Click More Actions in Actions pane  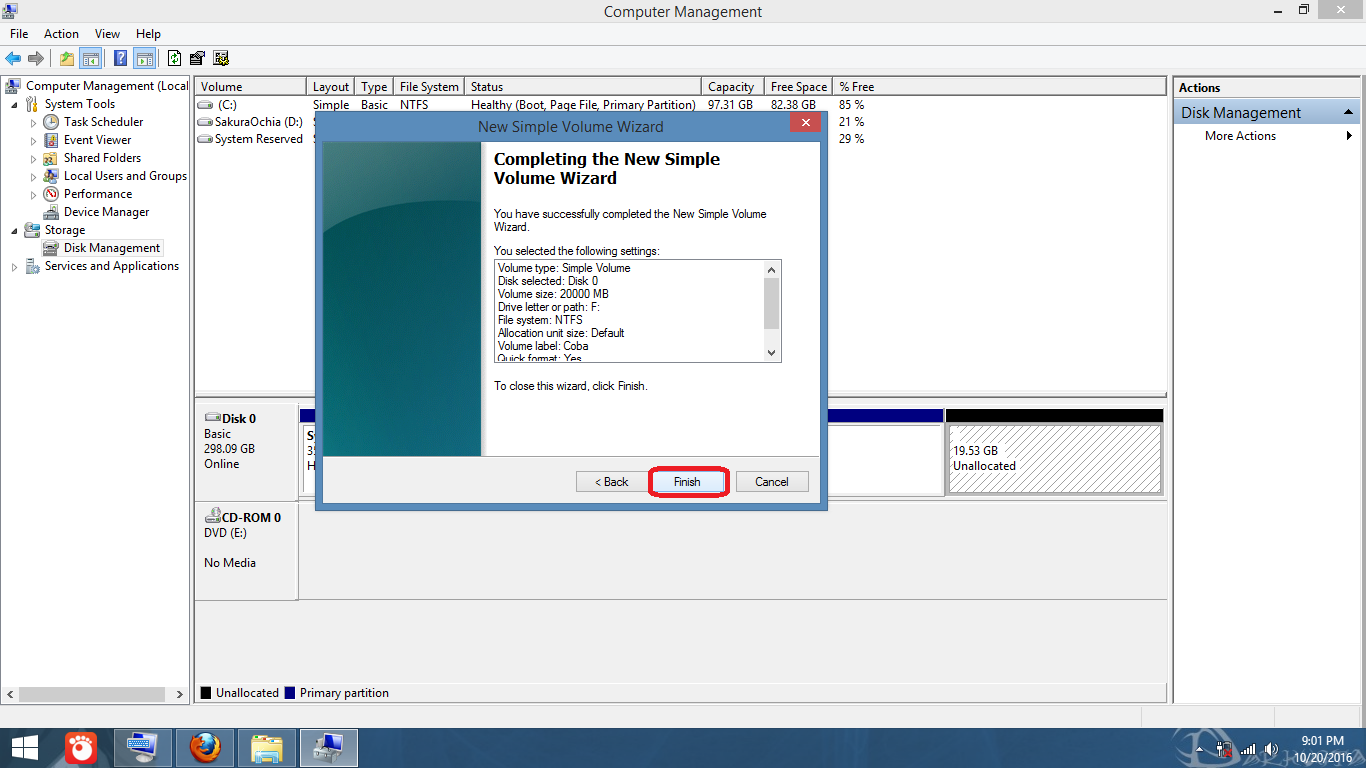1240,136
